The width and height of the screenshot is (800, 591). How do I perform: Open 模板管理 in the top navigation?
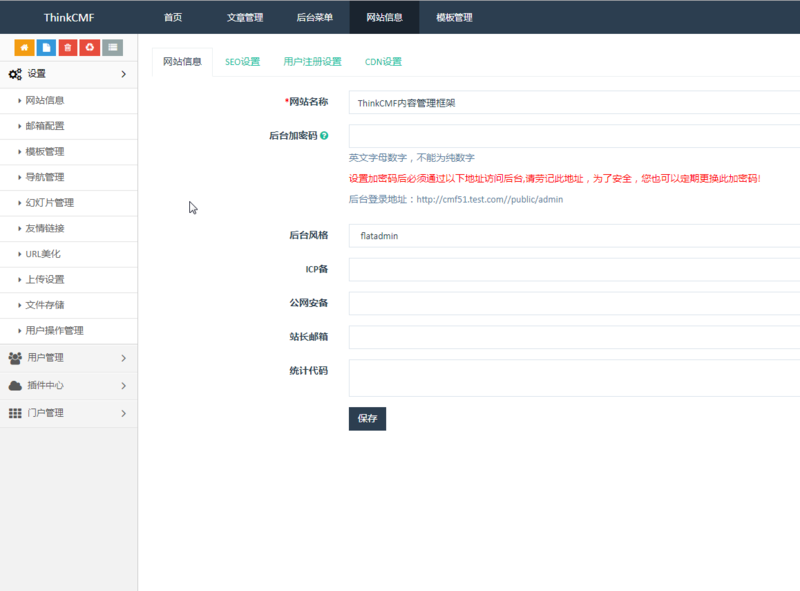[x=454, y=17]
